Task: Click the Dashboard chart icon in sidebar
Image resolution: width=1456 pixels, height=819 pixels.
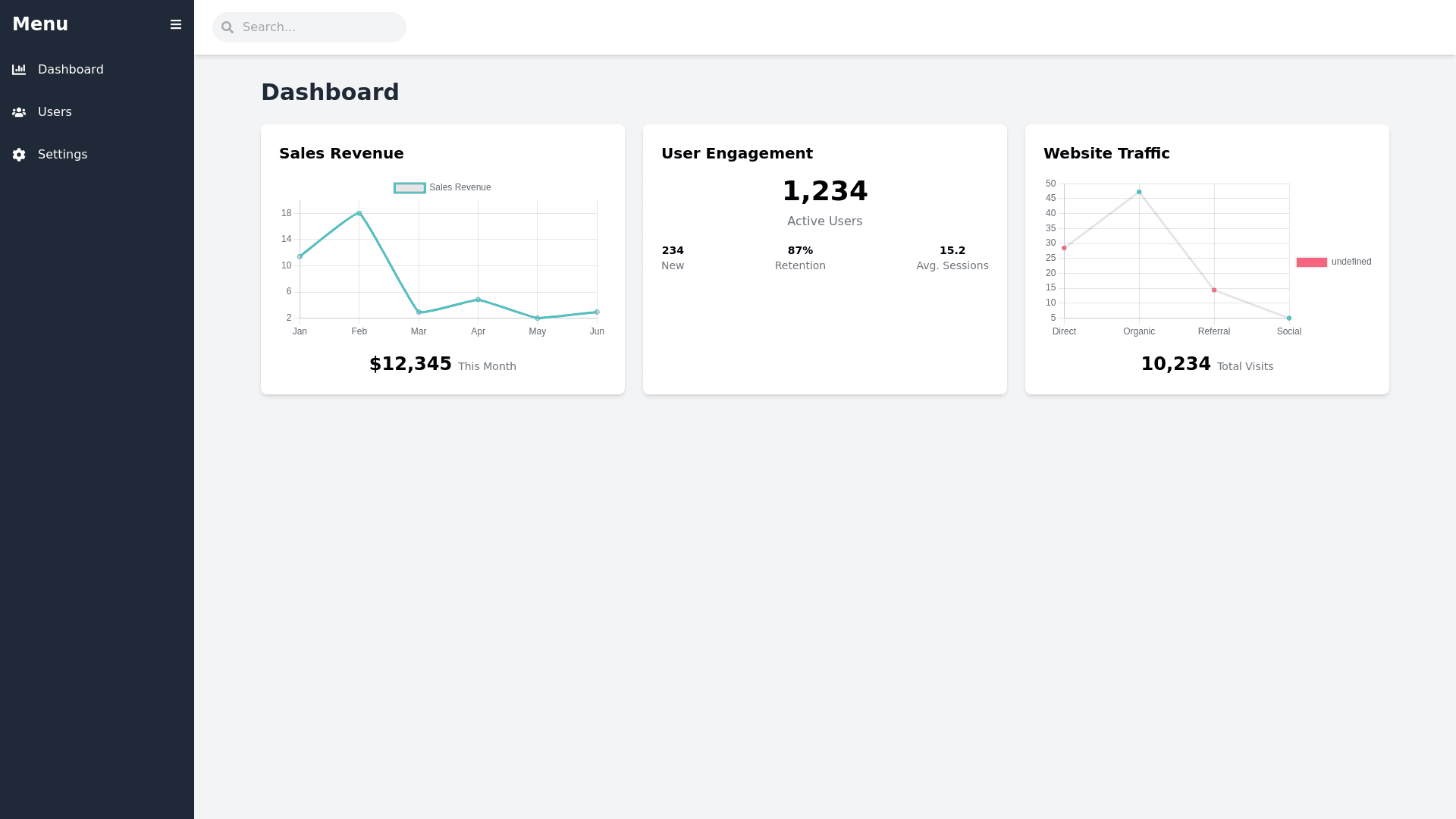Action: click(19, 70)
